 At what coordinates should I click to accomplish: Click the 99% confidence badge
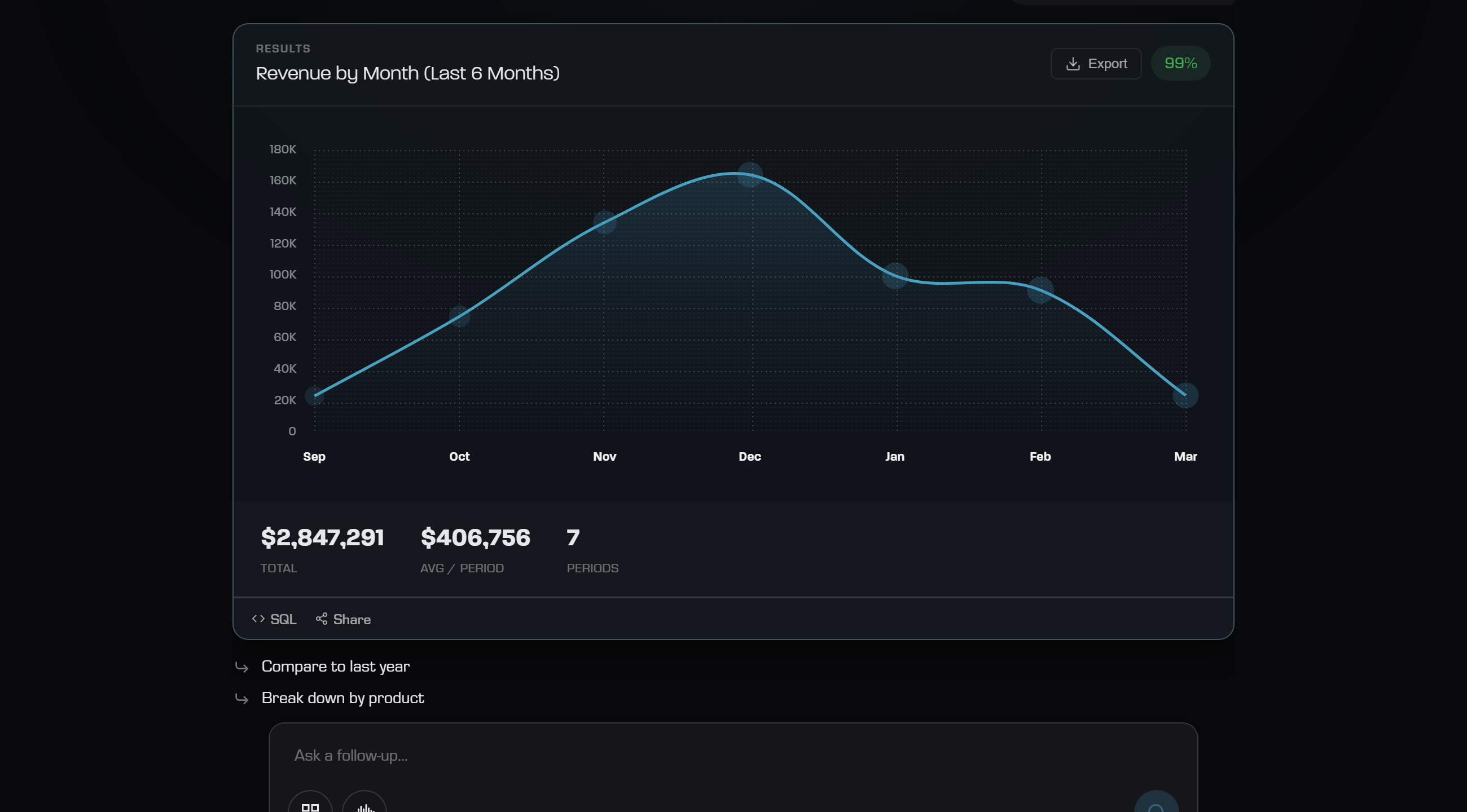click(x=1180, y=63)
